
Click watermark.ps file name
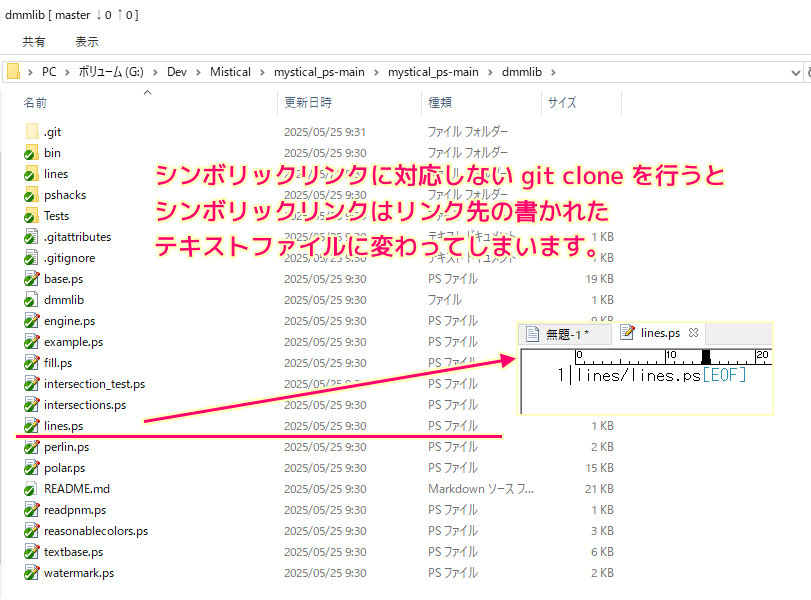pos(79,573)
